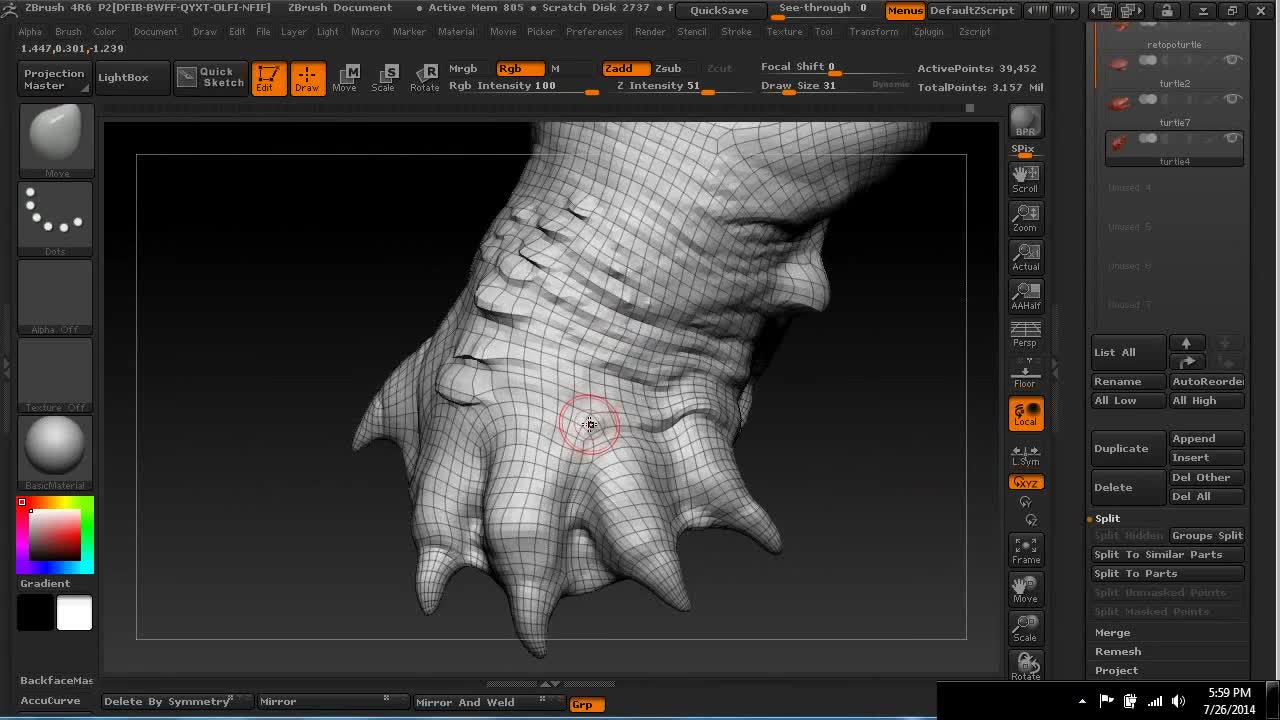1280x720 pixels.
Task: Select the Move transform tool in top shelf
Action: (x=345, y=78)
